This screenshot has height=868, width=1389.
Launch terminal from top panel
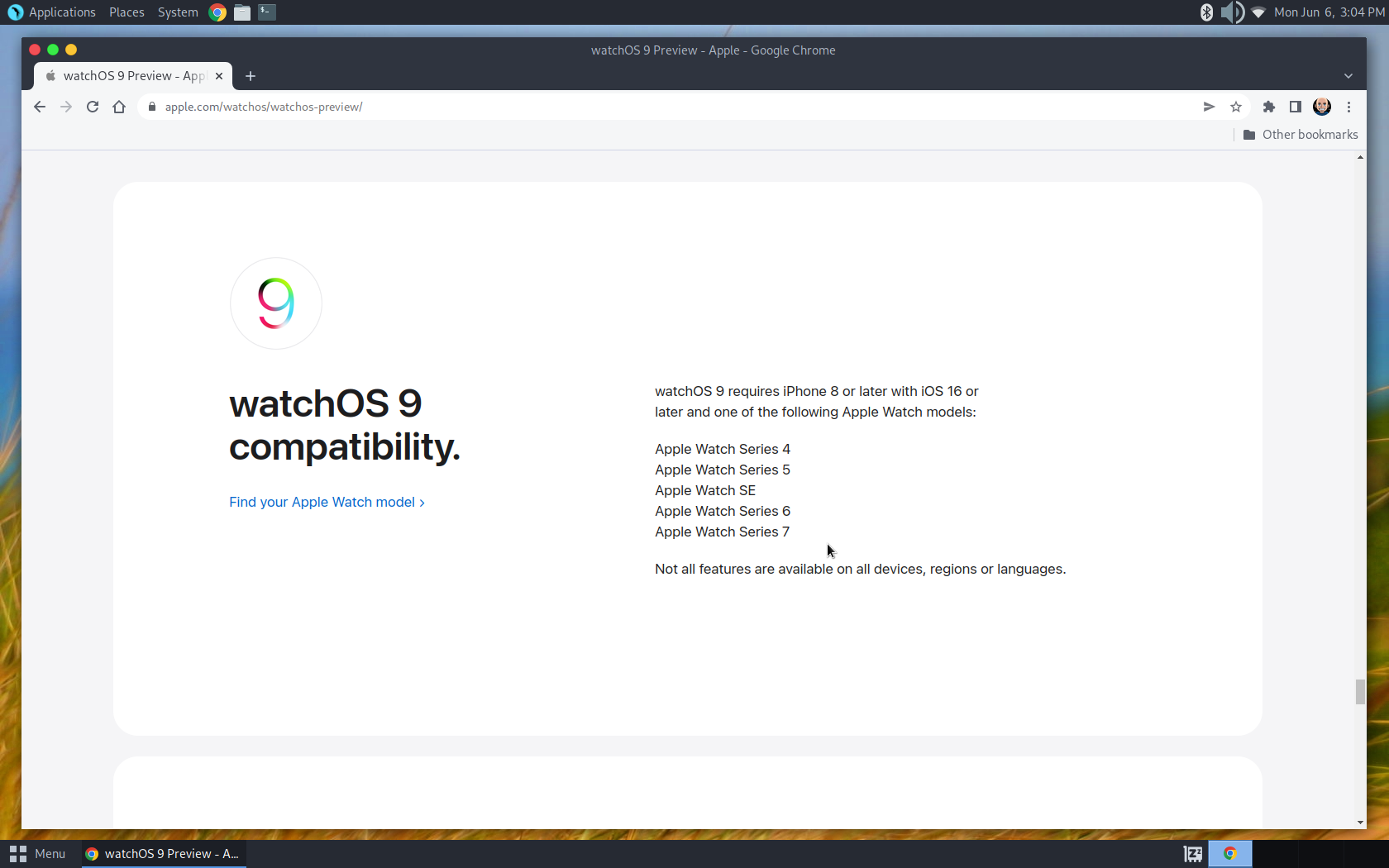point(267,12)
